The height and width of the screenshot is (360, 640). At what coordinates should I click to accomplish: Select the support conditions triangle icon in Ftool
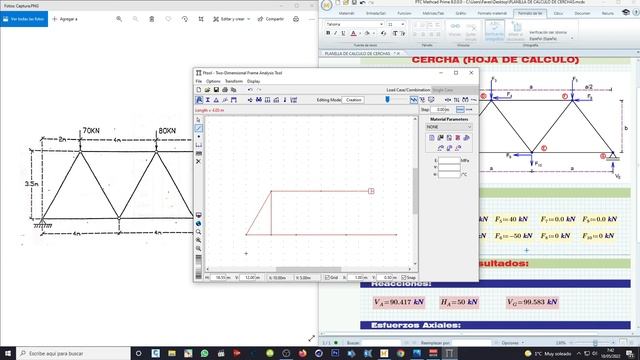(216, 100)
